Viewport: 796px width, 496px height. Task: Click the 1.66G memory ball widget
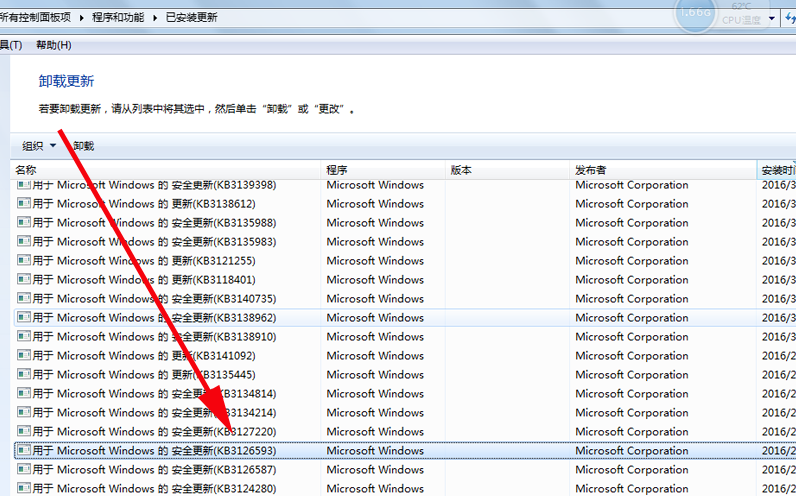[x=694, y=12]
